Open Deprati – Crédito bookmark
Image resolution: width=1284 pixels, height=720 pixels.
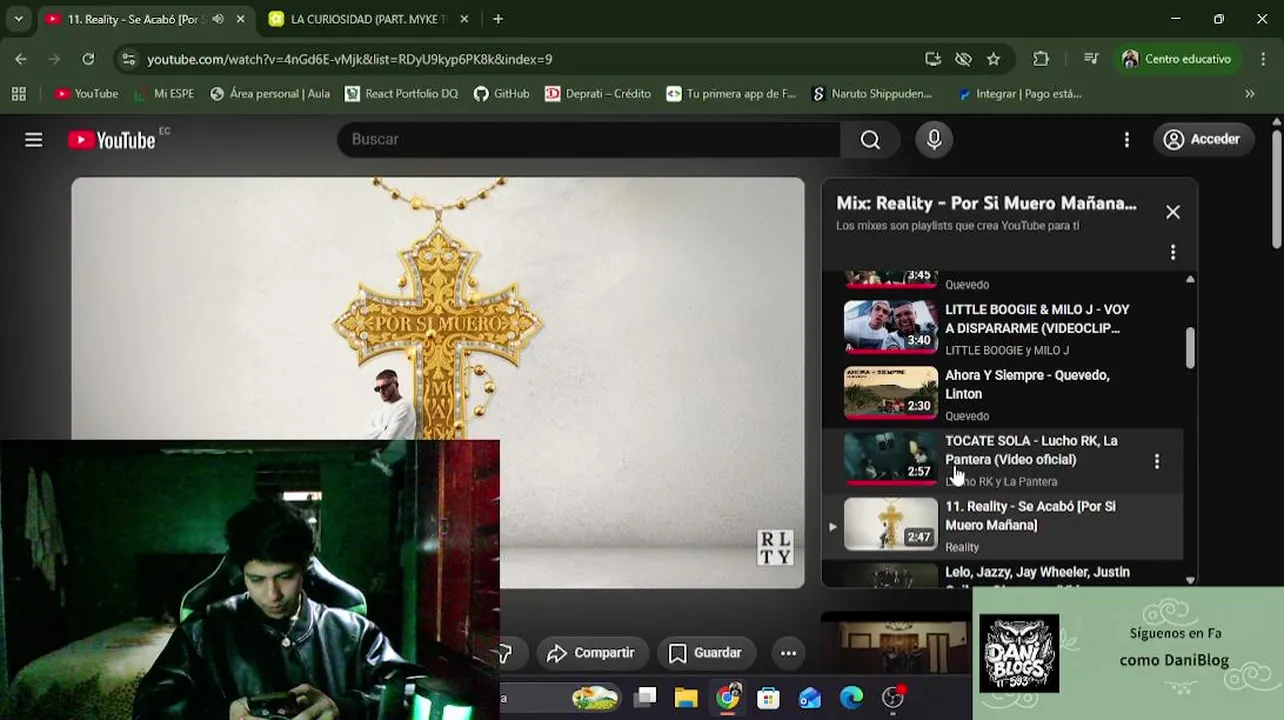pyautogui.click(x=598, y=94)
